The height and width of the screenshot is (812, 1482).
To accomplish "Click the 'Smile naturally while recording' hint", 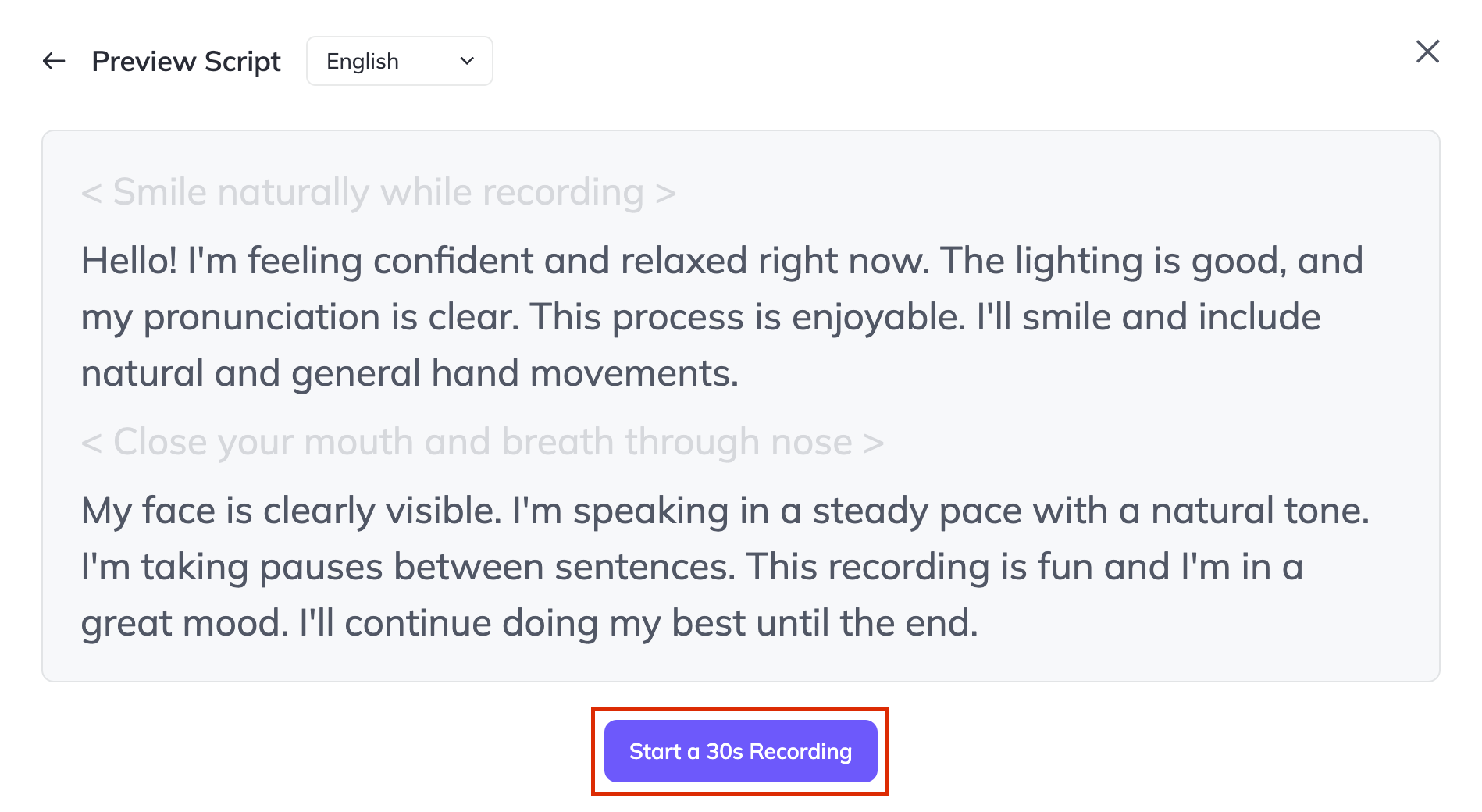I will pos(378,192).
